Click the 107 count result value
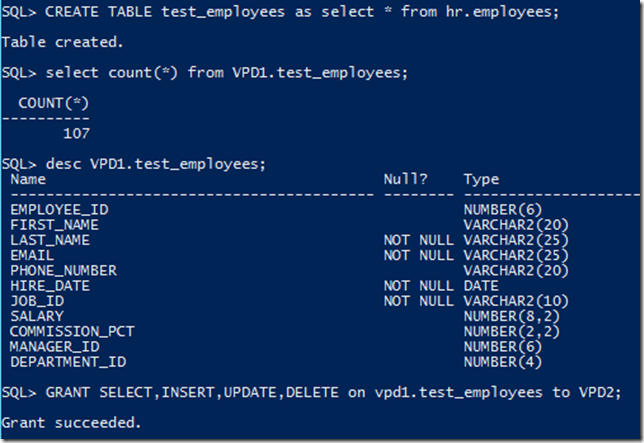The width and height of the screenshot is (644, 443). click(76, 133)
